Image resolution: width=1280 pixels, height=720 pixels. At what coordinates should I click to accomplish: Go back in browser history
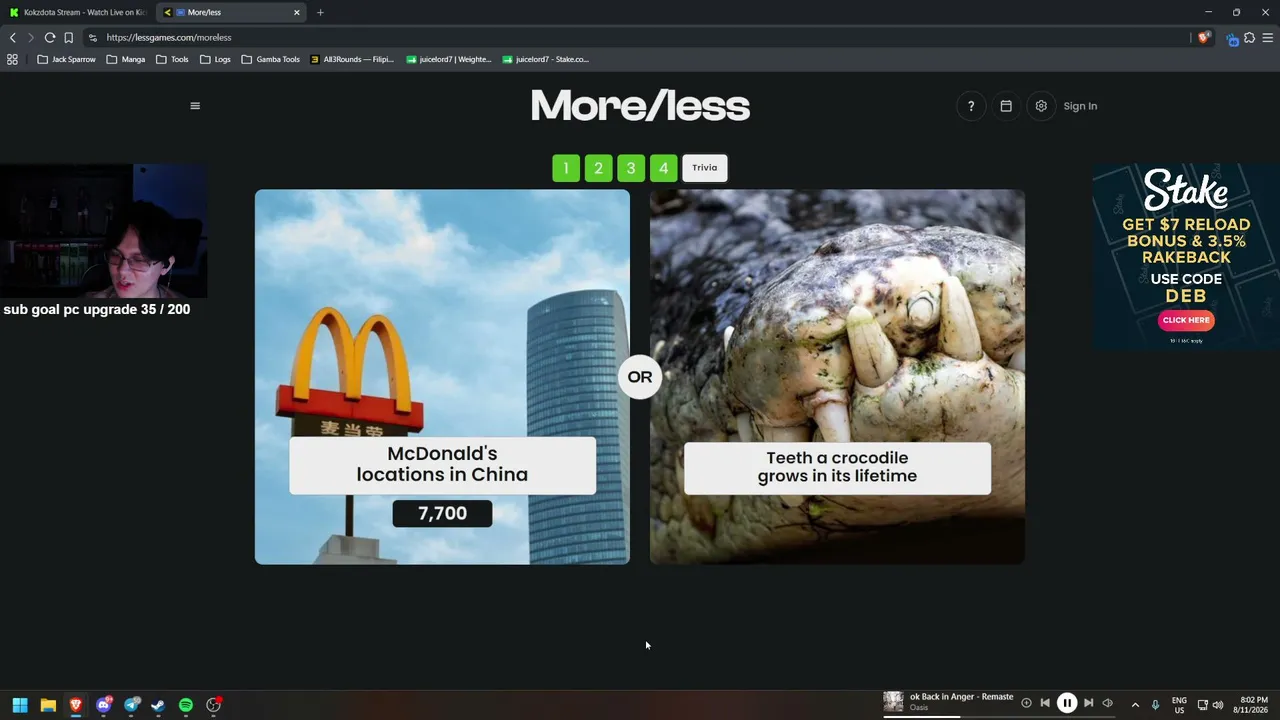[x=12, y=37]
